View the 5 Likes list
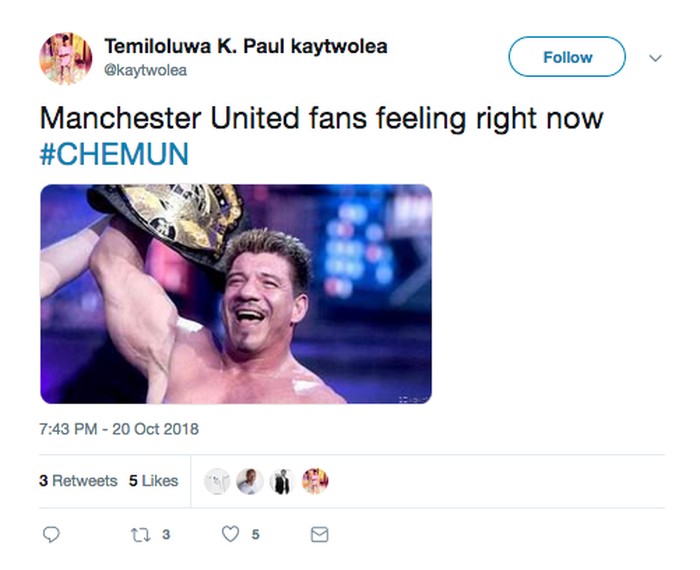The height and width of the screenshot is (570, 700). 153,481
